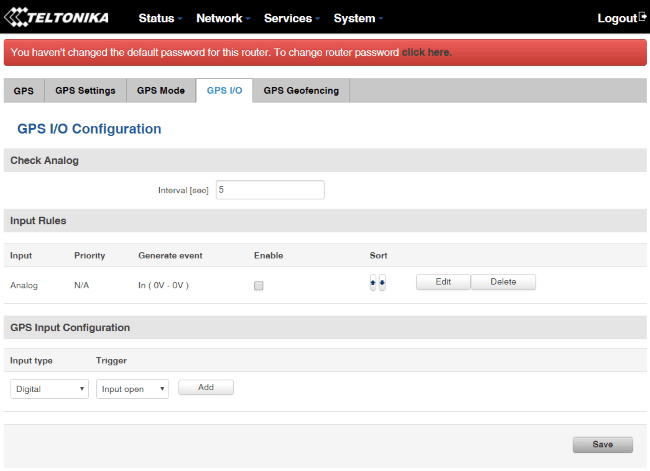This screenshot has height=471, width=650.
Task: Expand the Network menu
Action: coord(222,18)
